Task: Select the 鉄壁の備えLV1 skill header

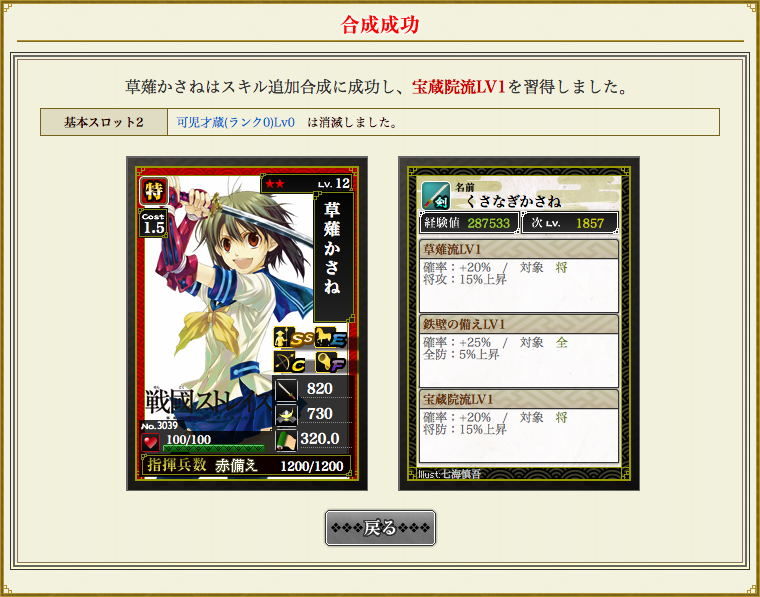Action: 519,324
